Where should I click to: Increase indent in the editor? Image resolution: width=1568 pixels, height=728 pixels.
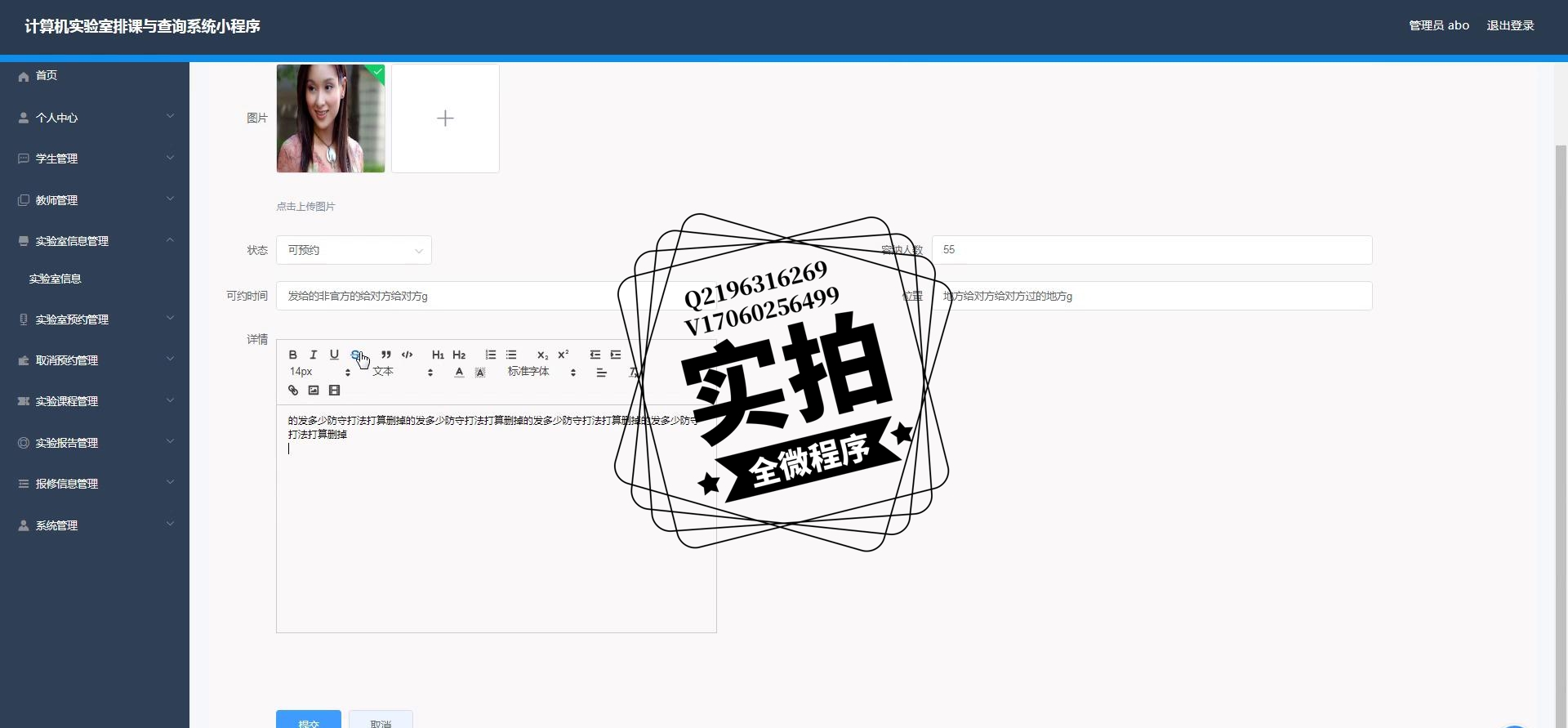click(616, 355)
